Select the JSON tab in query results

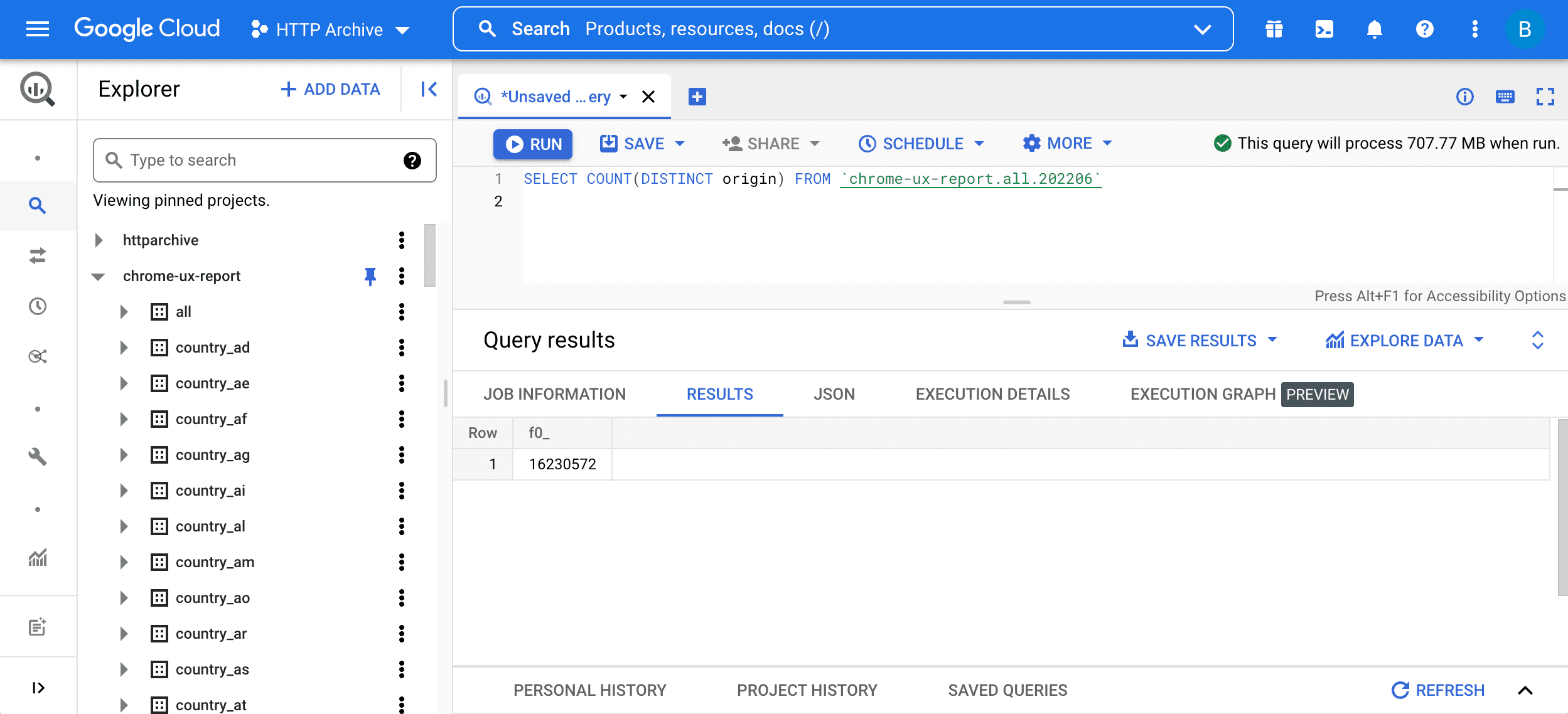tap(834, 394)
